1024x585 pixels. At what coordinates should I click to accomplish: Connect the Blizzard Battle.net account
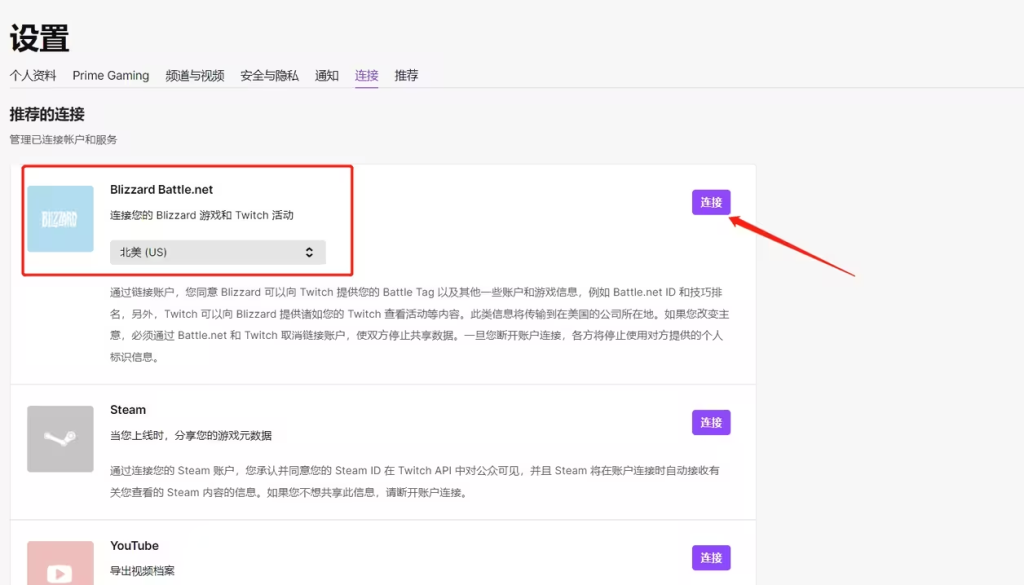[x=711, y=202]
